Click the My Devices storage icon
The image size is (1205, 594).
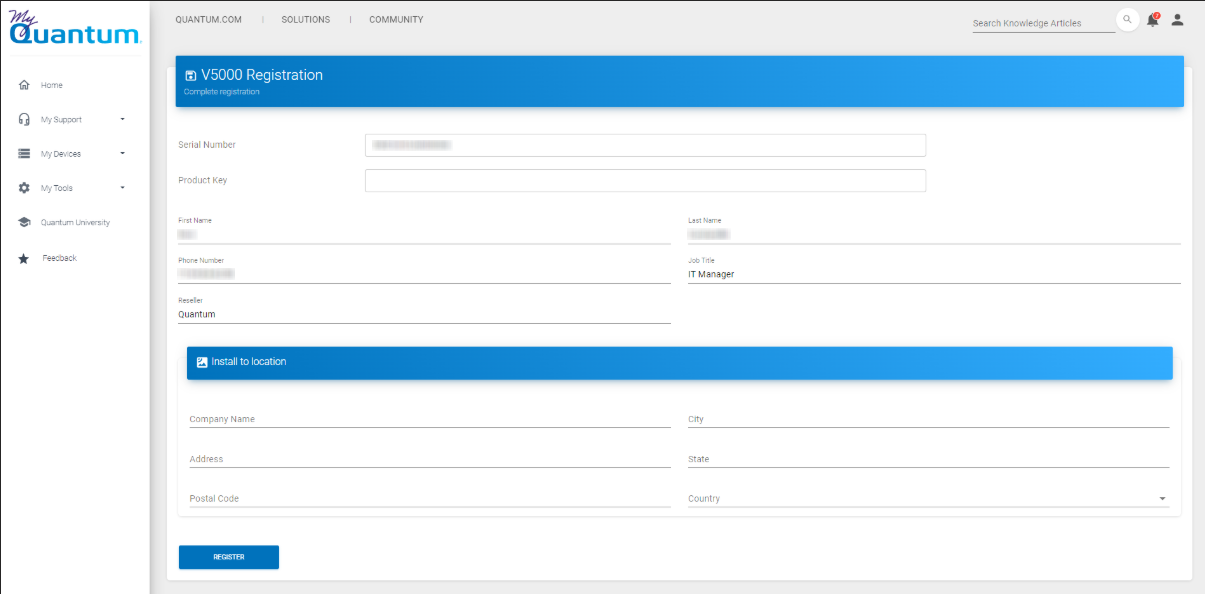coord(24,154)
